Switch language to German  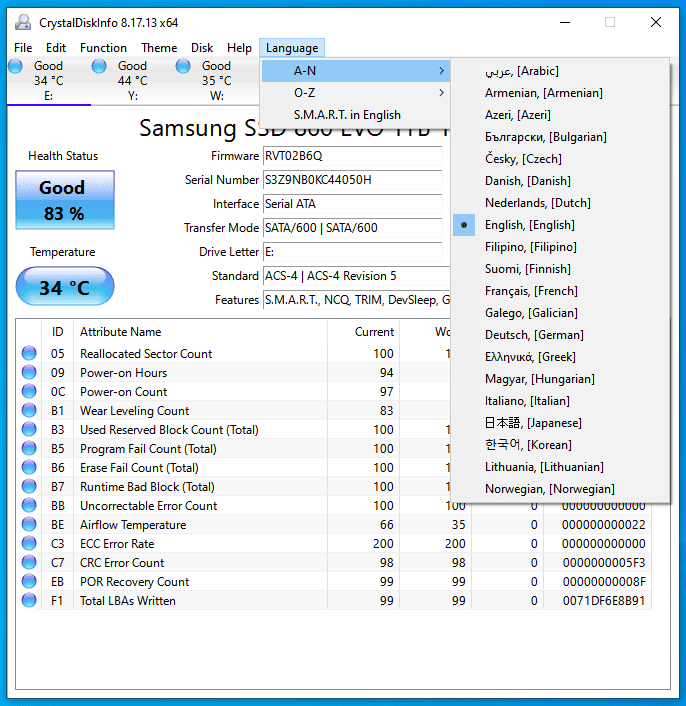560,335
